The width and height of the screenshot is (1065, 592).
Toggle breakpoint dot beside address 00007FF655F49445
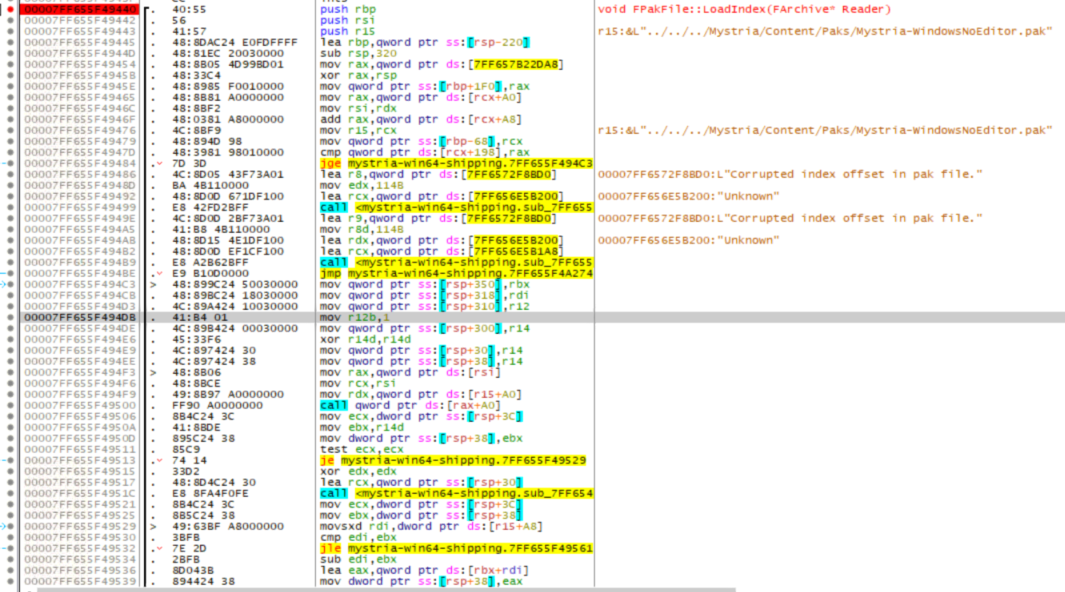10,42
